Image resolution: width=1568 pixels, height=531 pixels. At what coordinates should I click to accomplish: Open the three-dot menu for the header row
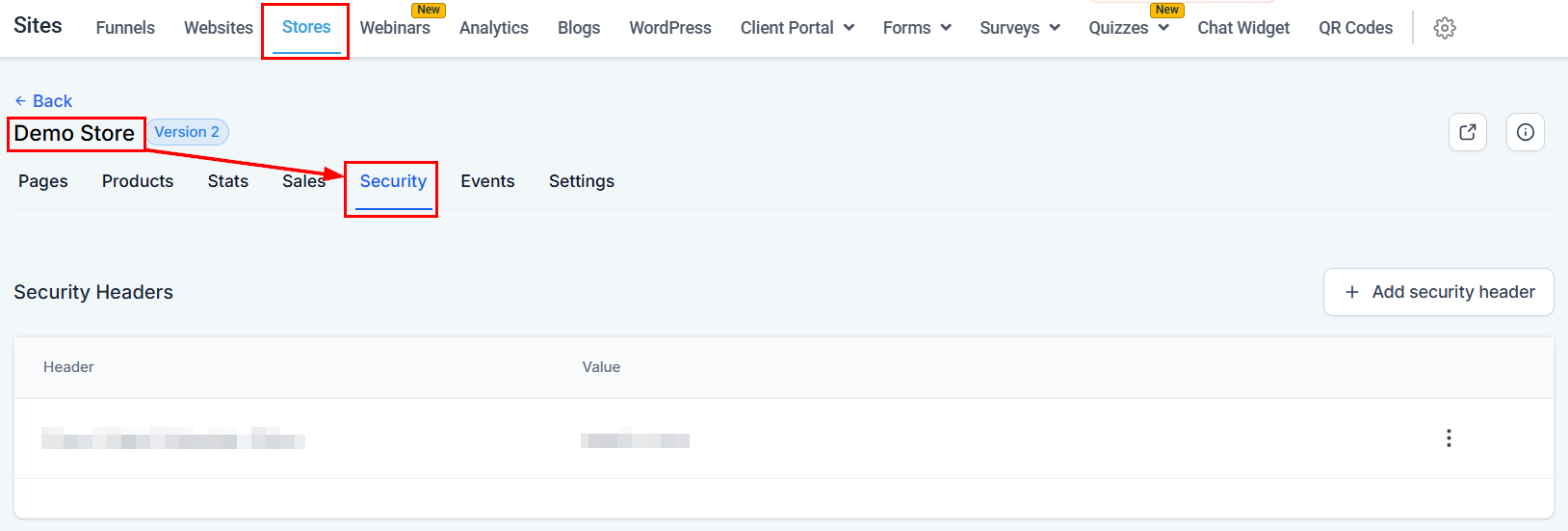coord(1449,438)
